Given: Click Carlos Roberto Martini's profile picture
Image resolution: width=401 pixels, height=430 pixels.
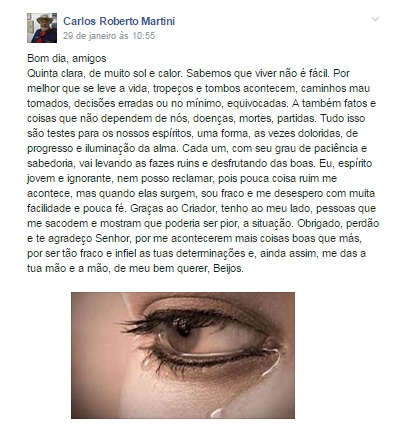Looking at the screenshot, I should (42, 28).
